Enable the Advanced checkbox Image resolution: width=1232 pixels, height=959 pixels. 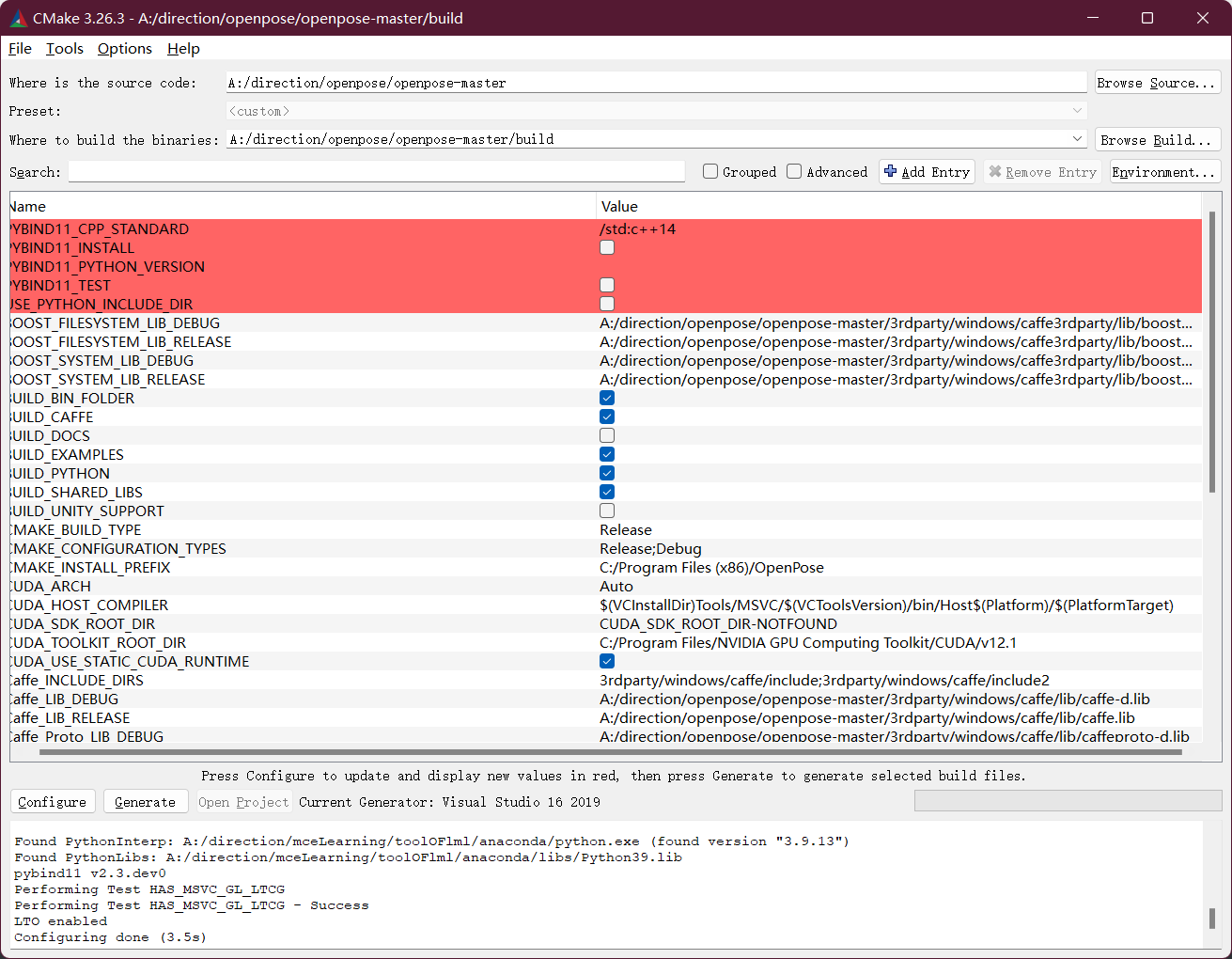coord(794,171)
